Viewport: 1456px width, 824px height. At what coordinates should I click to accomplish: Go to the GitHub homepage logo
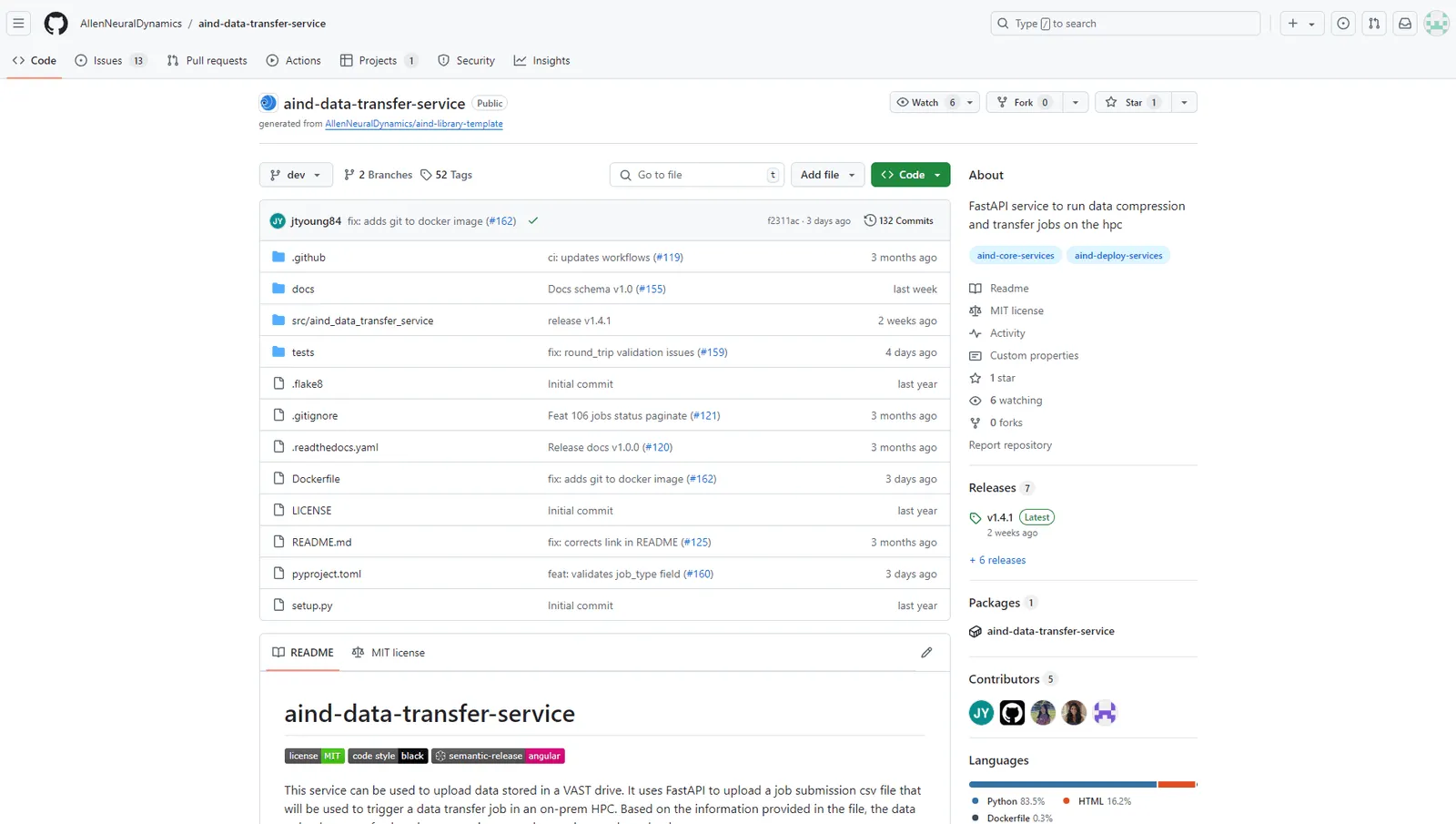pyautogui.click(x=56, y=24)
